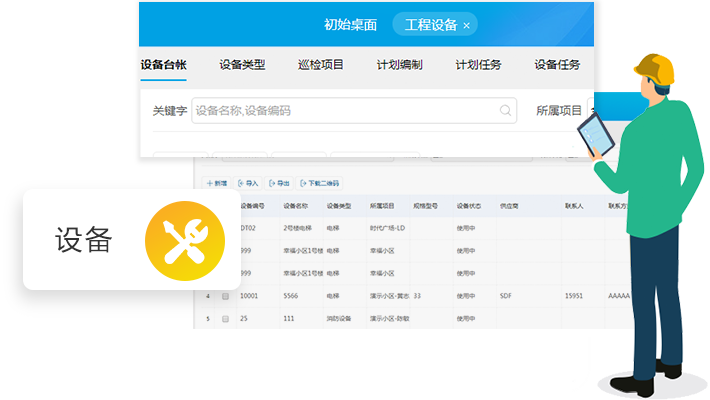Click the 设备台帐 tab
Viewport: 710px width, 400px height.
pyautogui.click(x=164, y=65)
